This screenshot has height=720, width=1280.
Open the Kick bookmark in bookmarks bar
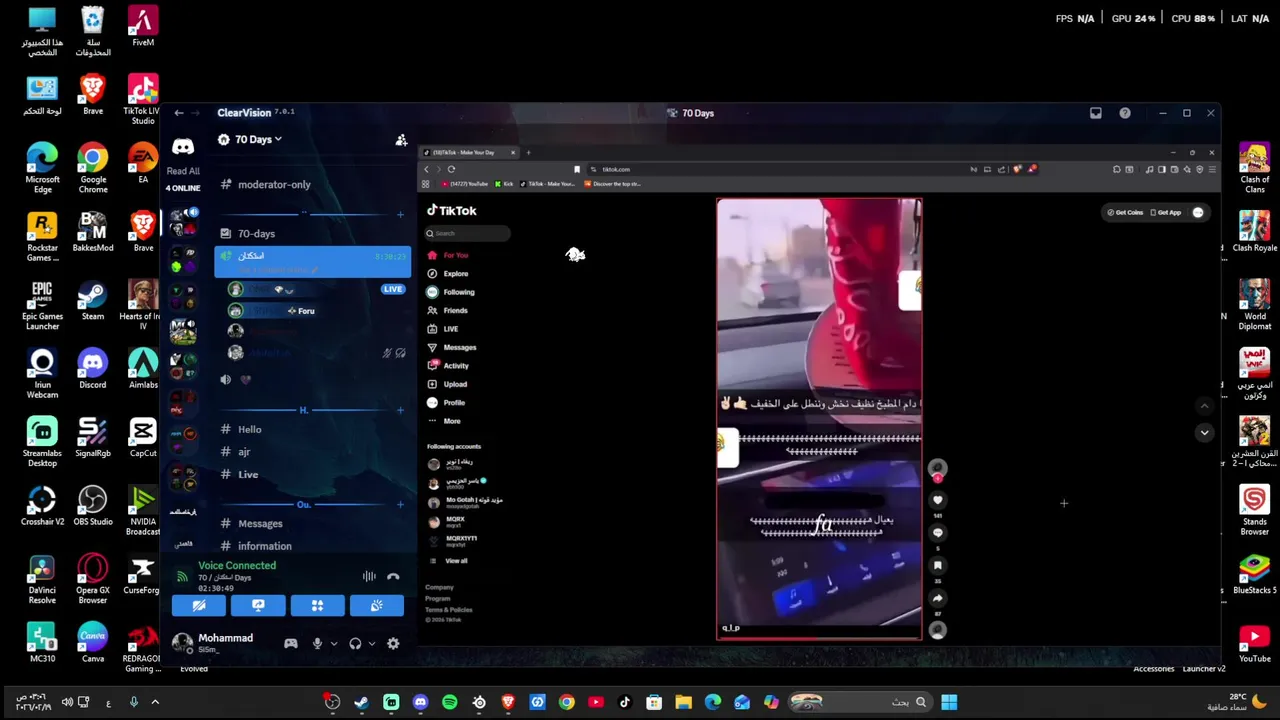click(x=503, y=184)
